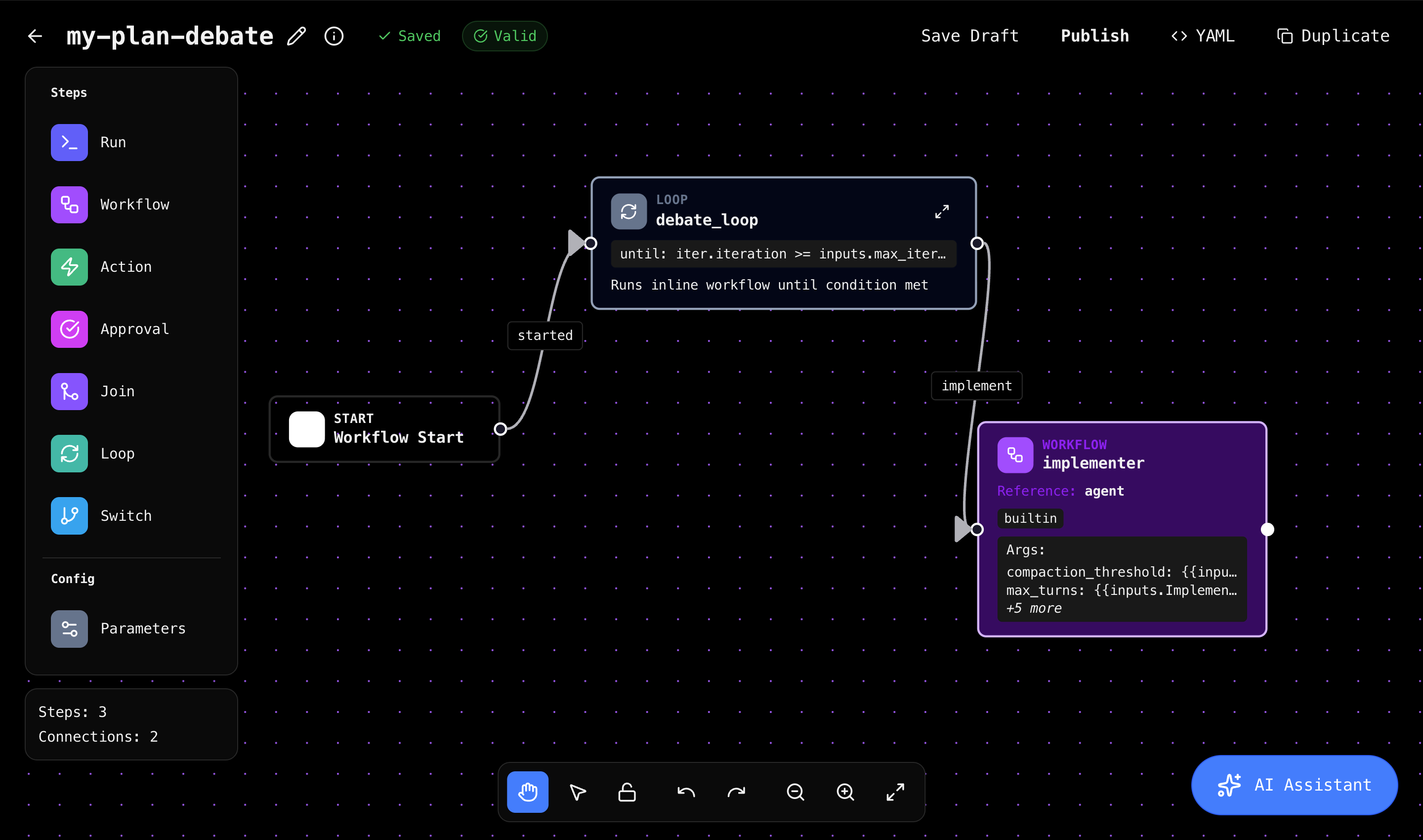Toggle the canvas lock

point(627,792)
